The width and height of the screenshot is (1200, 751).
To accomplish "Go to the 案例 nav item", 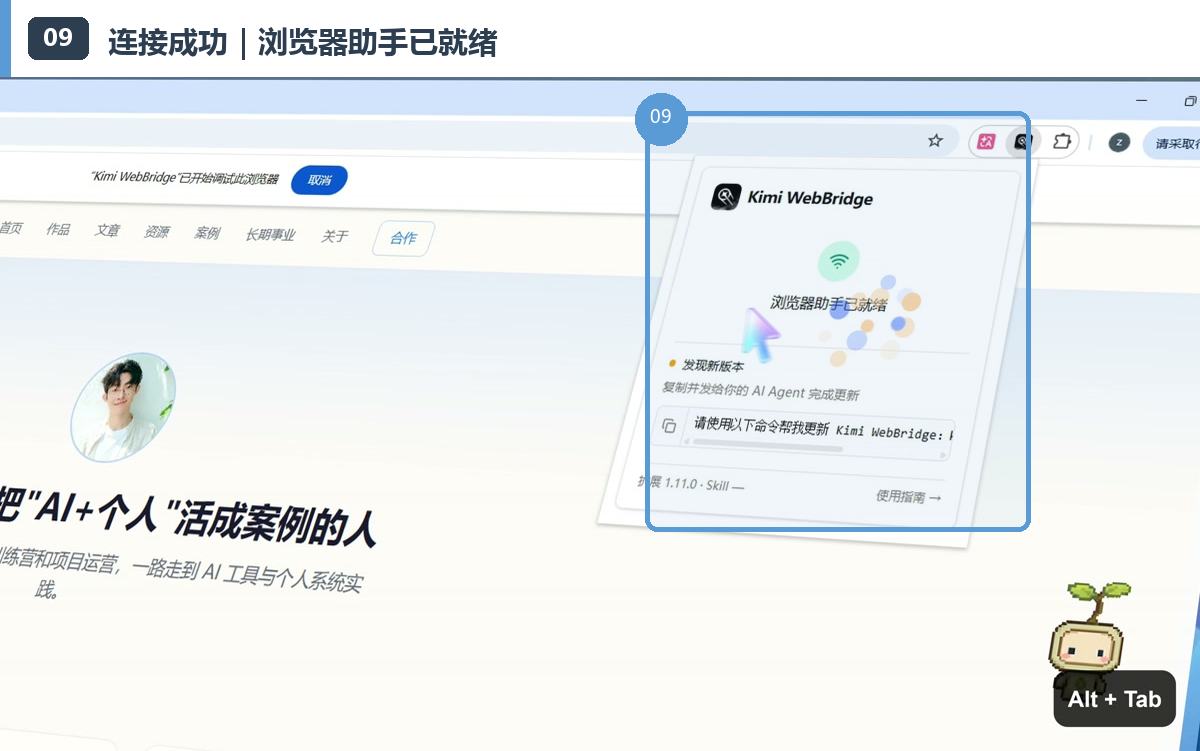I will [207, 233].
